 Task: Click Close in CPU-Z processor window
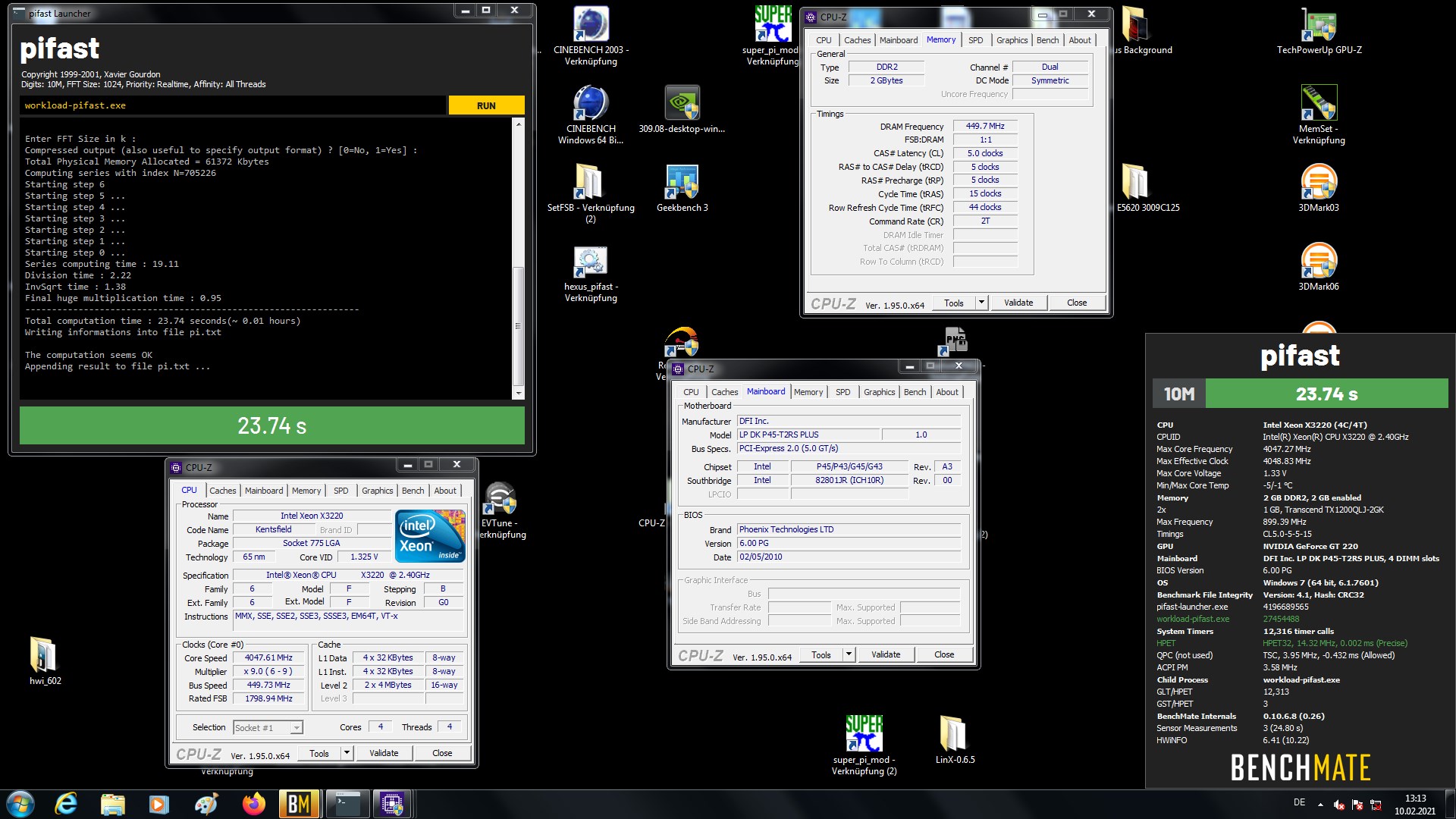(442, 753)
